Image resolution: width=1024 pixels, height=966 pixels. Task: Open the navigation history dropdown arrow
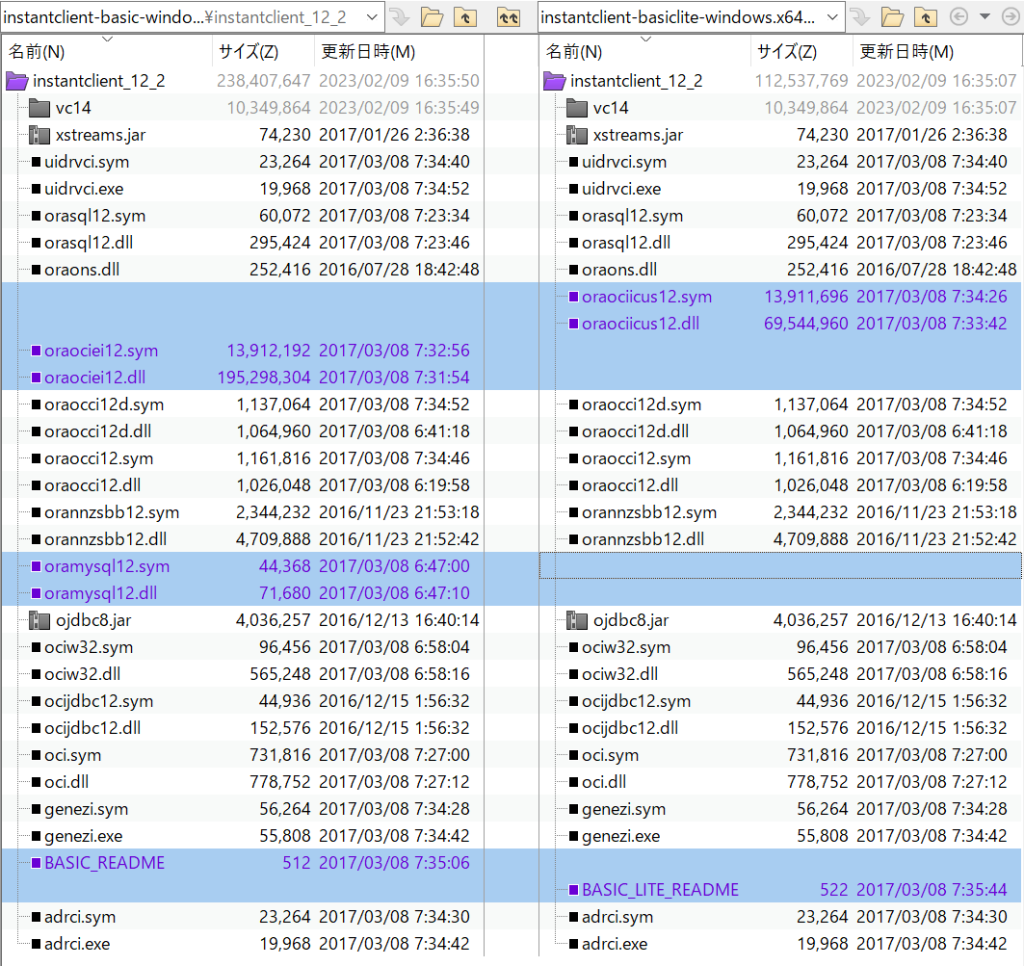(x=984, y=17)
